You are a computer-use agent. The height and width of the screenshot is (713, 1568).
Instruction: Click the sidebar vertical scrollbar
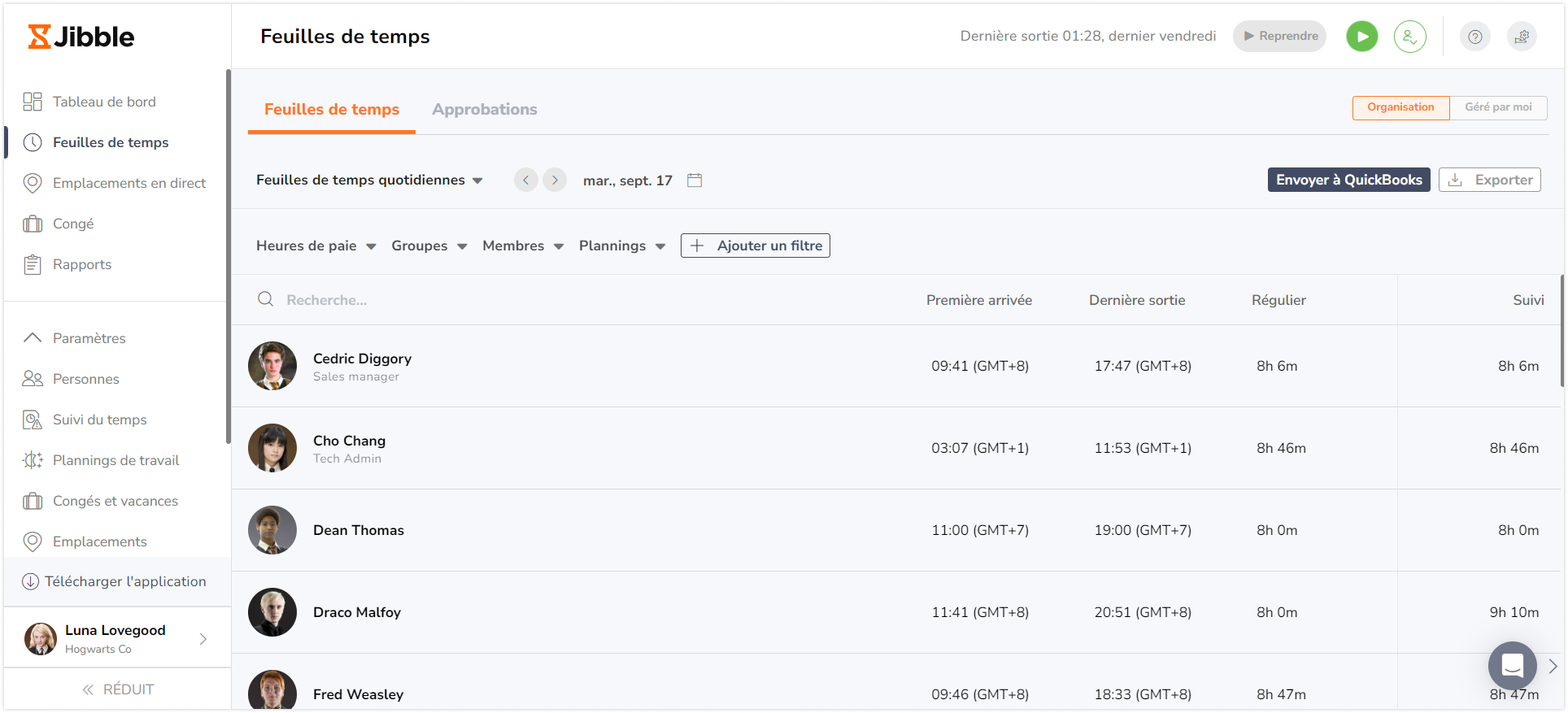click(x=229, y=257)
